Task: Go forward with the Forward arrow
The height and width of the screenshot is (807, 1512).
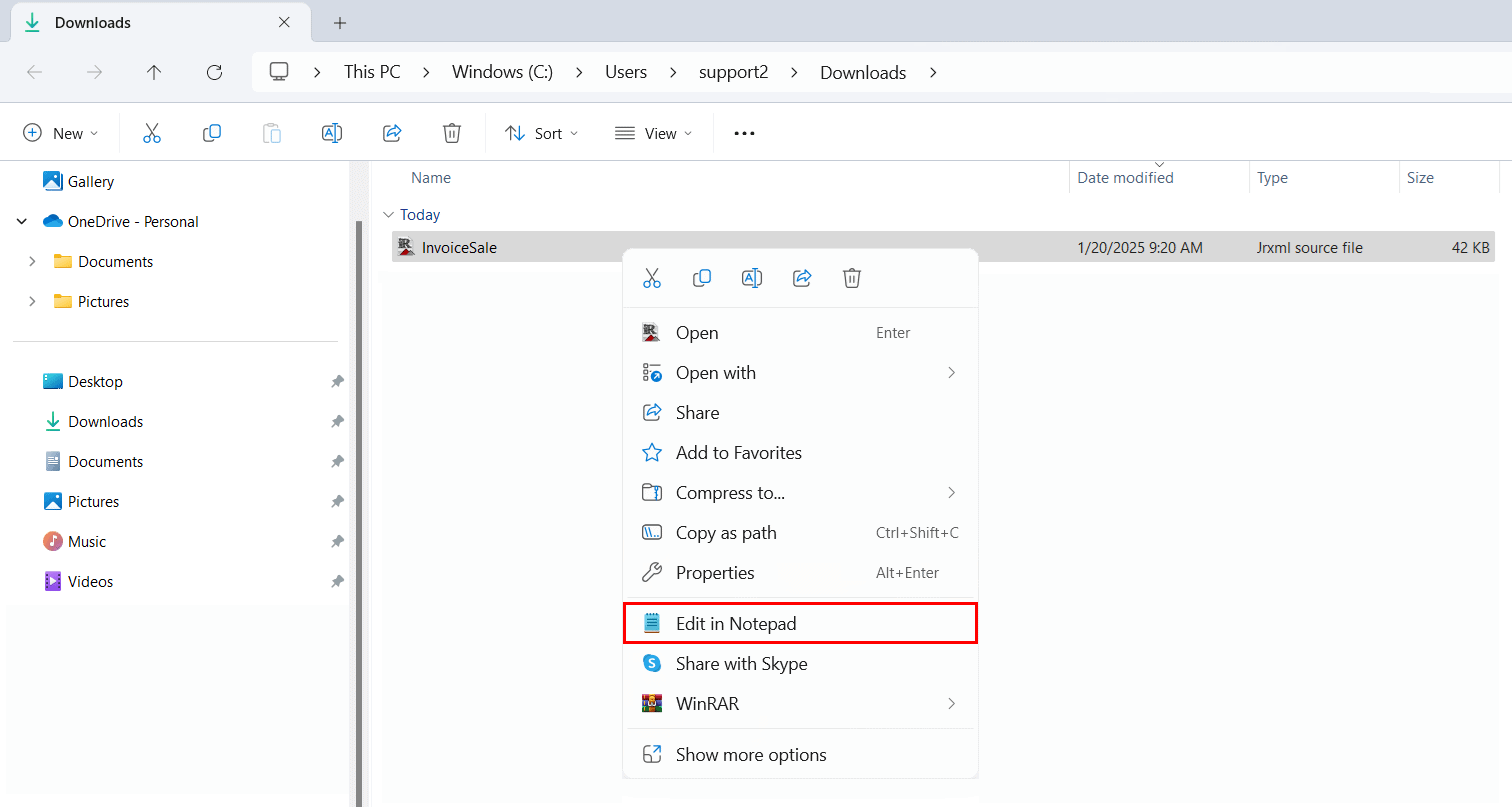Action: 94,72
